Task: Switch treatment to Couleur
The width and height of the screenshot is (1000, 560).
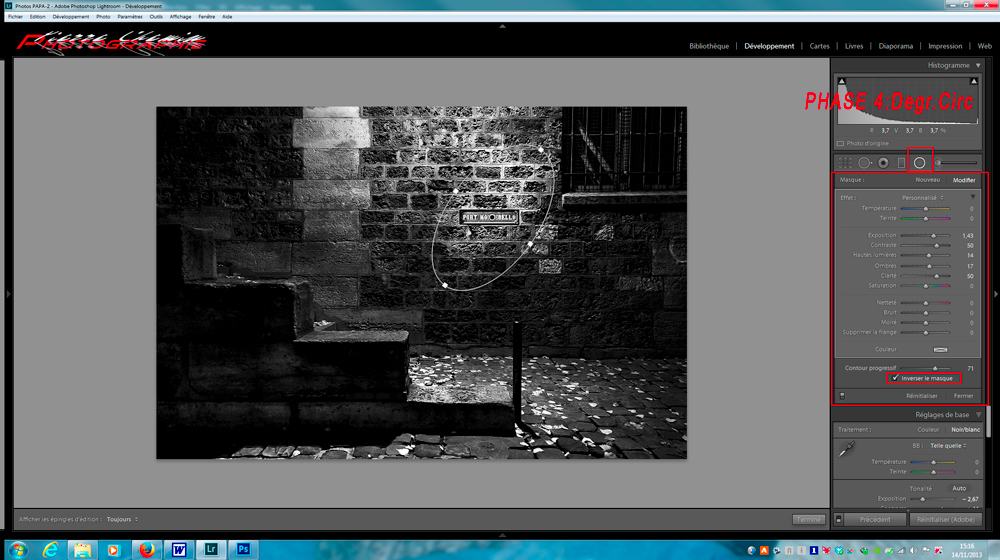Action: click(x=928, y=429)
